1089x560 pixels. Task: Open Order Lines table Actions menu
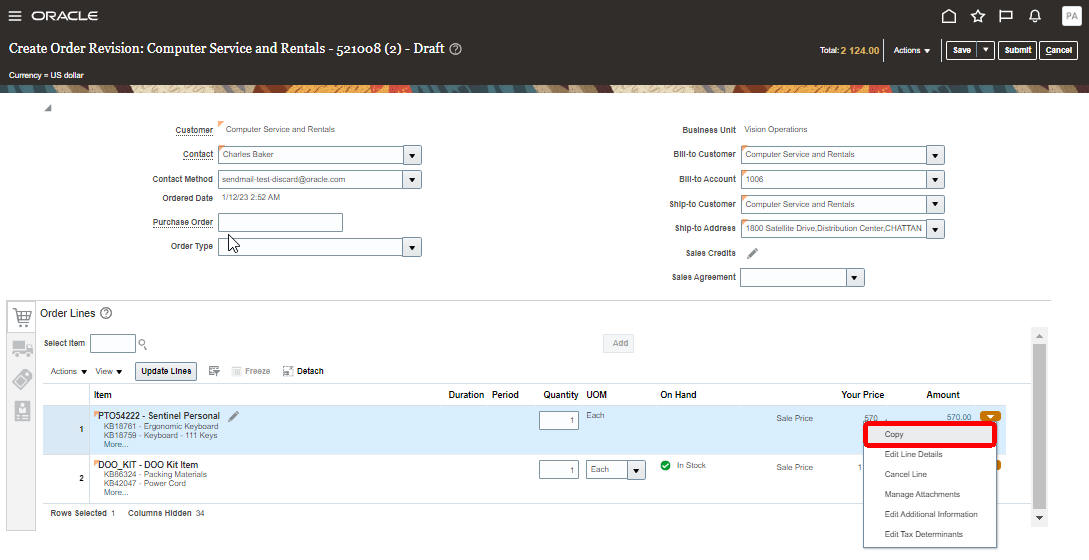pyautogui.click(x=69, y=372)
